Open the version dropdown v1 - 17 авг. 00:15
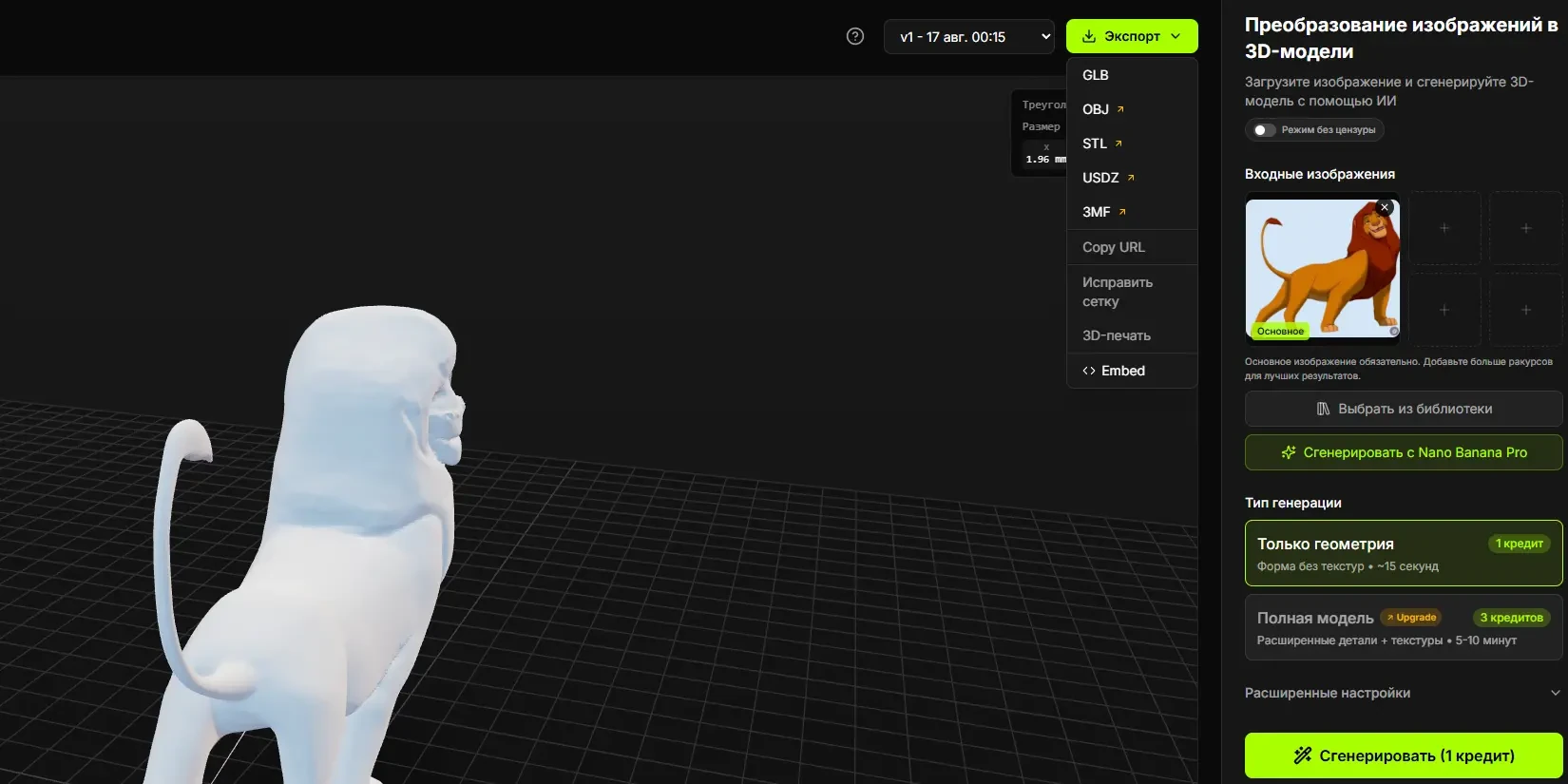The width and height of the screenshot is (1568, 784). tap(969, 37)
